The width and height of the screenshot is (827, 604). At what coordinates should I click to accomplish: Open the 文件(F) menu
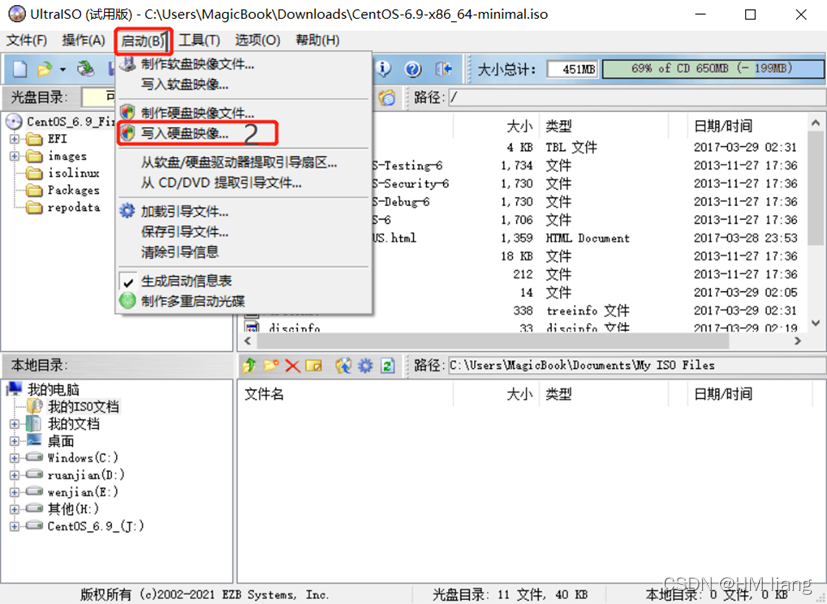tap(26, 40)
